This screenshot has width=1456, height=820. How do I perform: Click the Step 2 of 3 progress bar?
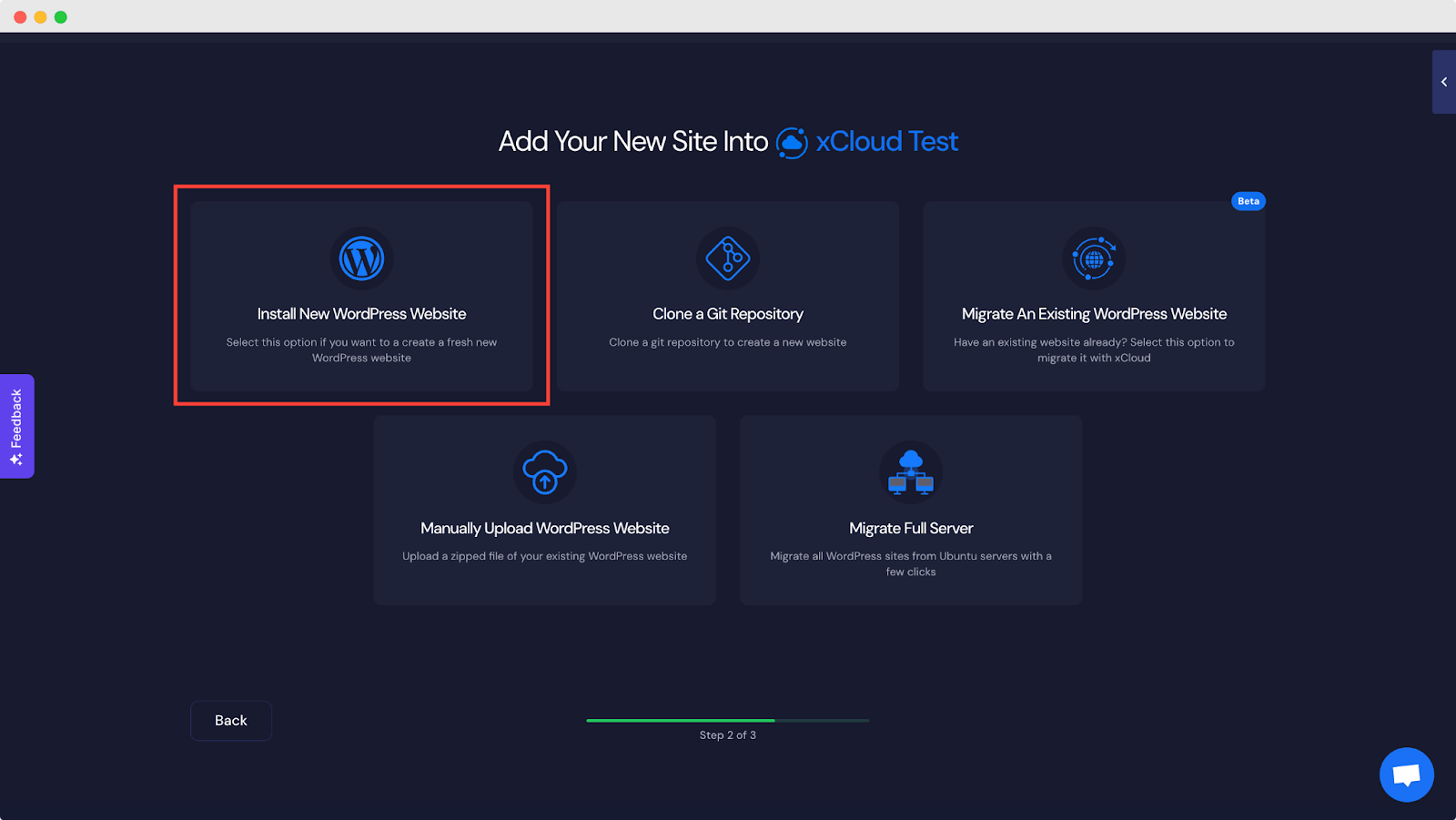click(727, 720)
